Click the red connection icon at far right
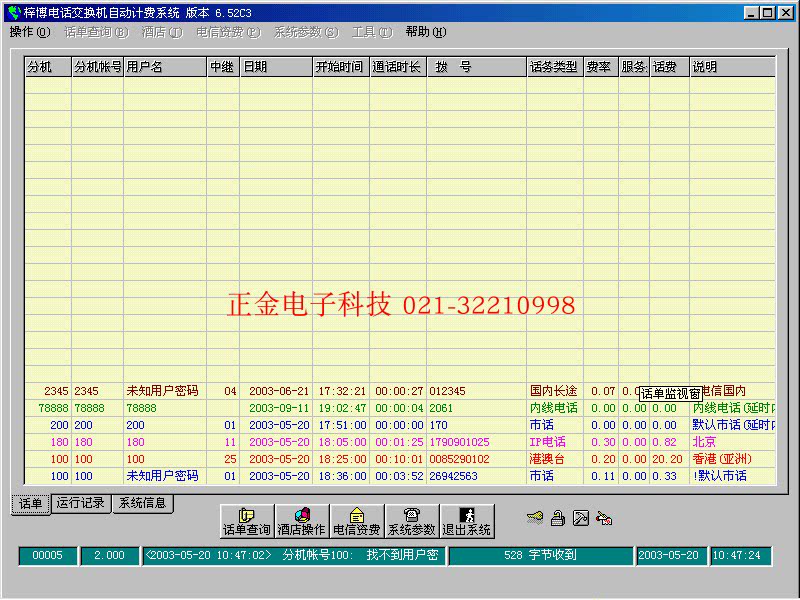The width and height of the screenshot is (800, 600). 604,518
